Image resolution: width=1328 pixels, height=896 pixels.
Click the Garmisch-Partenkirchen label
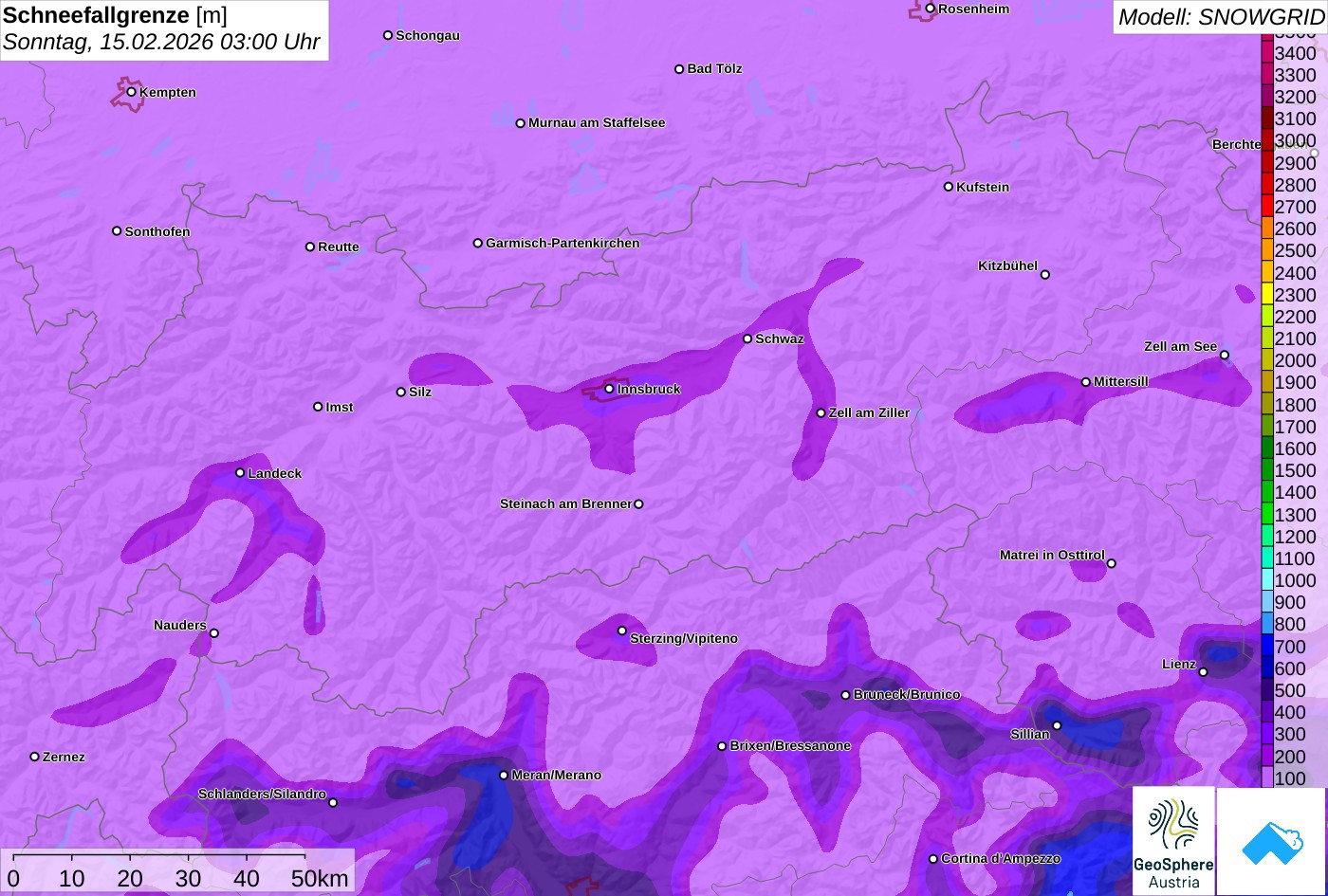[563, 243]
